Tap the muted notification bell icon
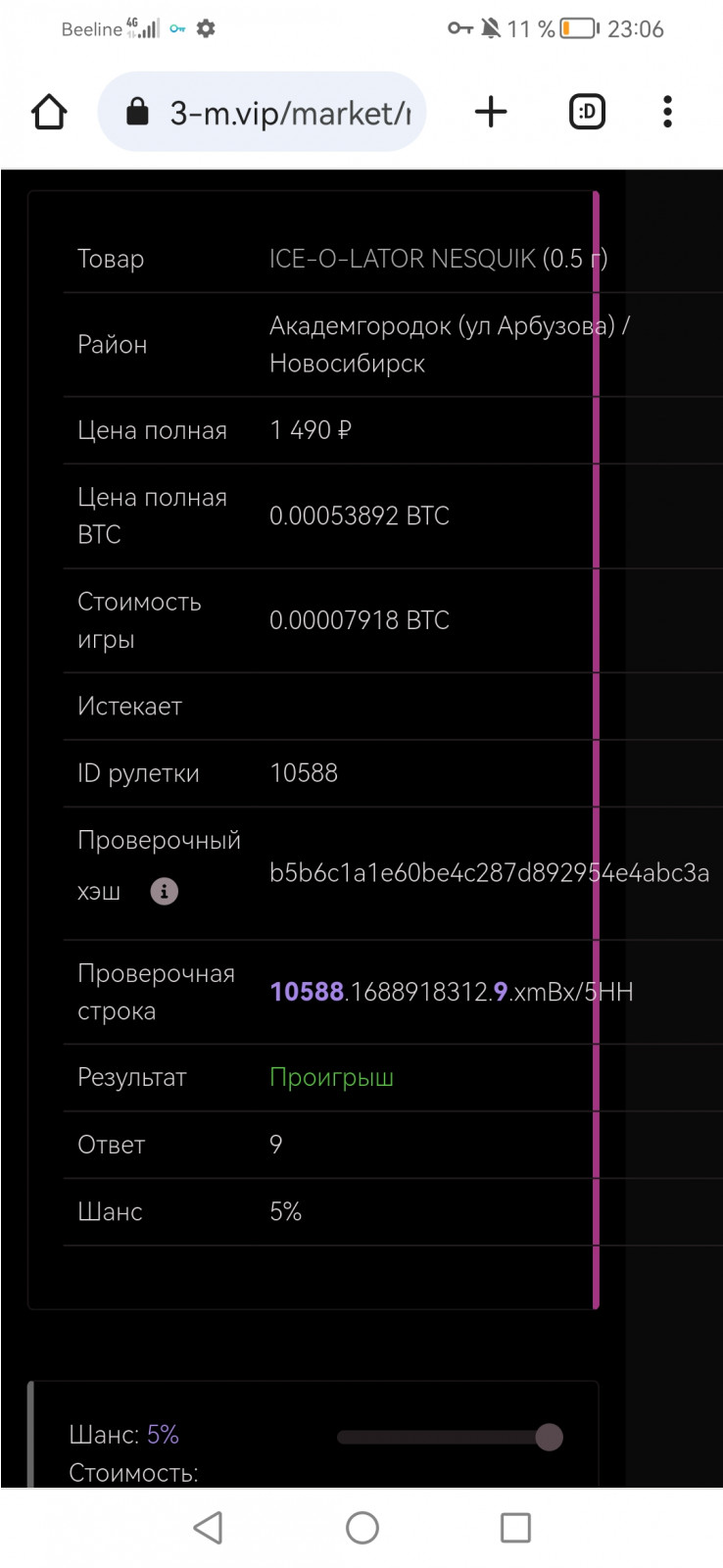 491,28
